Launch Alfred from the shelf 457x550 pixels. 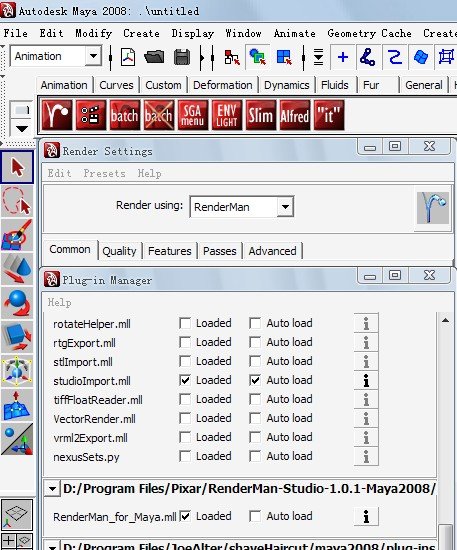coord(295,115)
